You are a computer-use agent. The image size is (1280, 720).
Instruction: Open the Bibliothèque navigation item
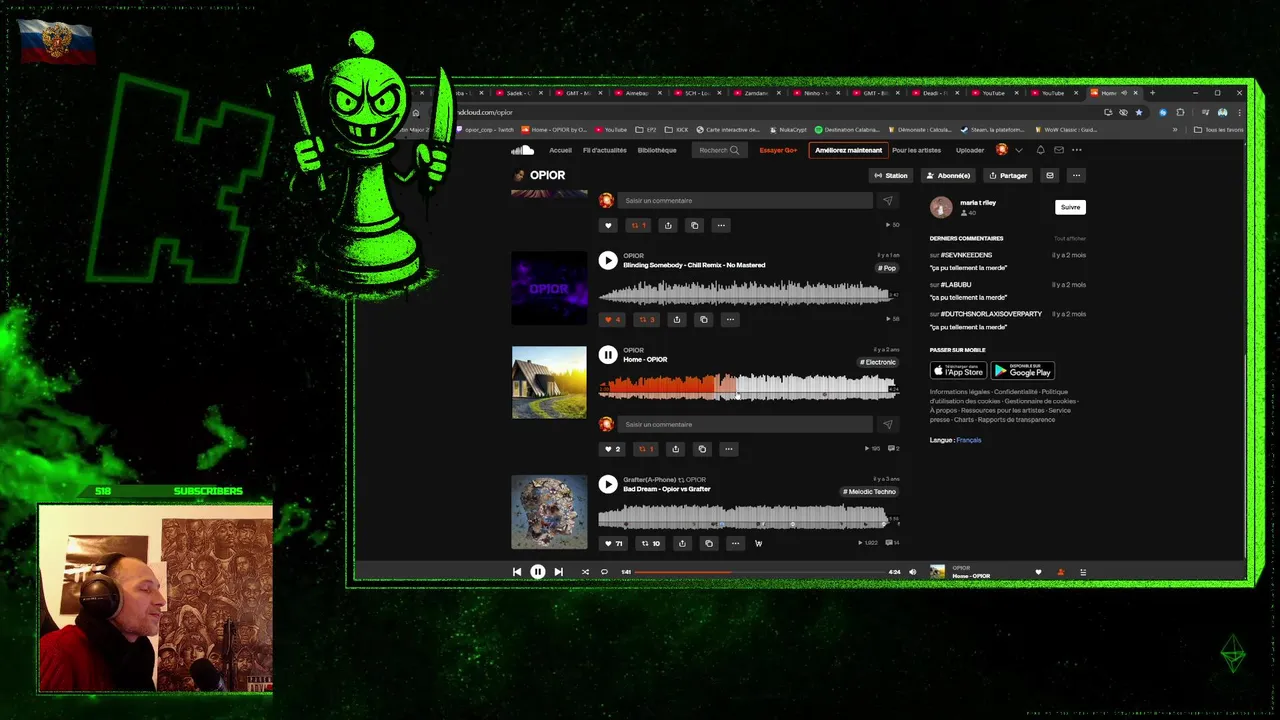pyautogui.click(x=657, y=150)
